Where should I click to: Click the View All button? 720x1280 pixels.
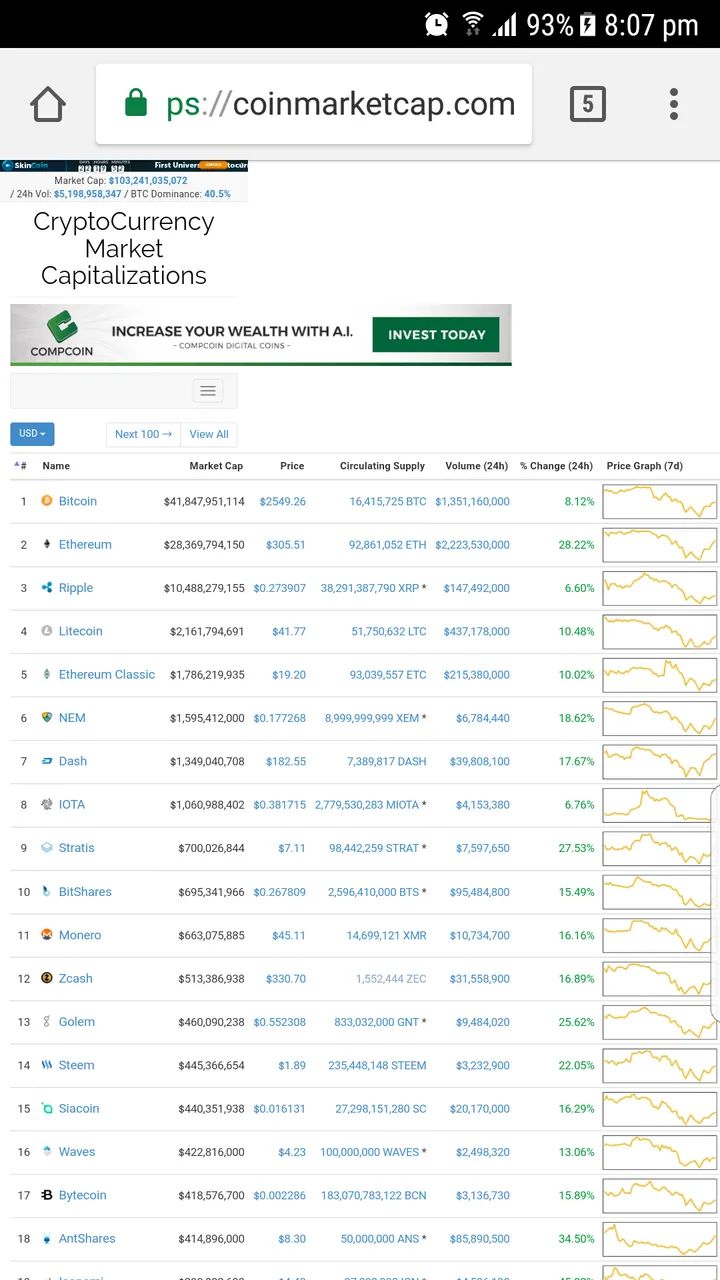pos(209,434)
